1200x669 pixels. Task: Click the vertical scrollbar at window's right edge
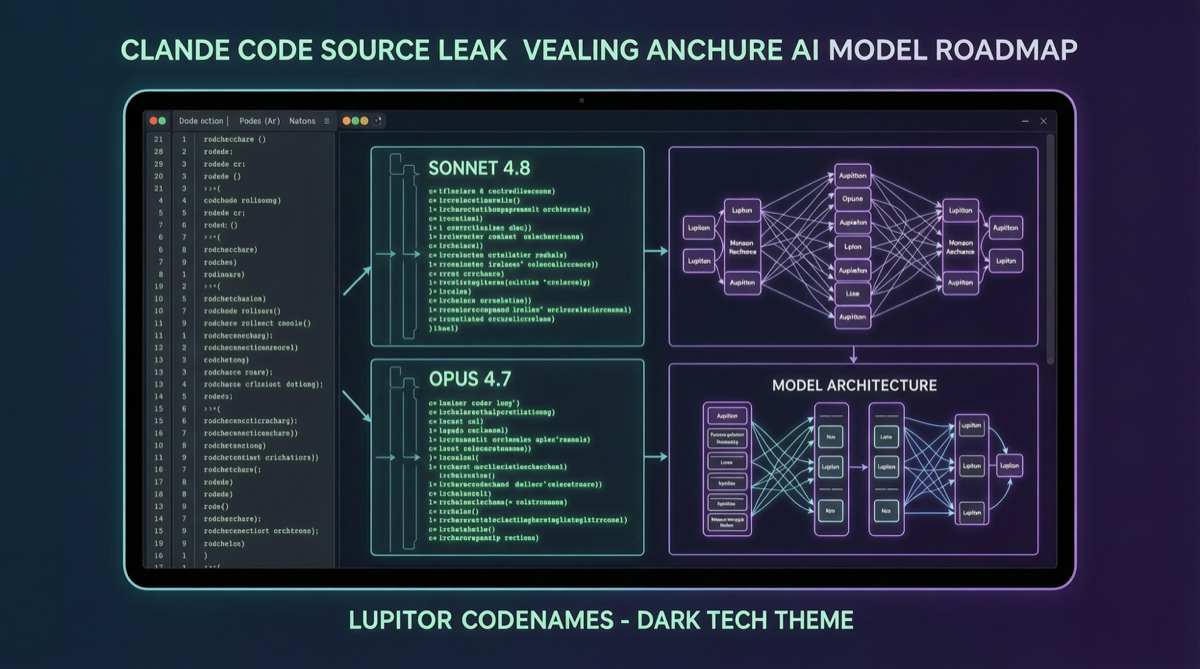tap(1049, 250)
